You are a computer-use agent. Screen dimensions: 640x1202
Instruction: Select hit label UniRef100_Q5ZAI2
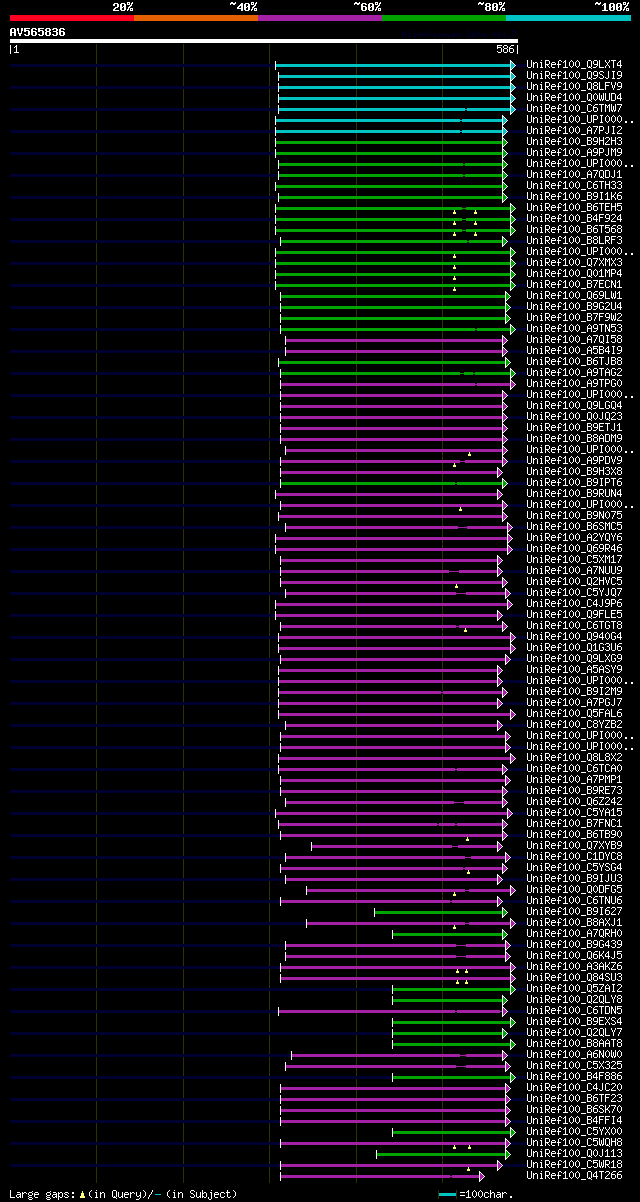[x=574, y=988]
